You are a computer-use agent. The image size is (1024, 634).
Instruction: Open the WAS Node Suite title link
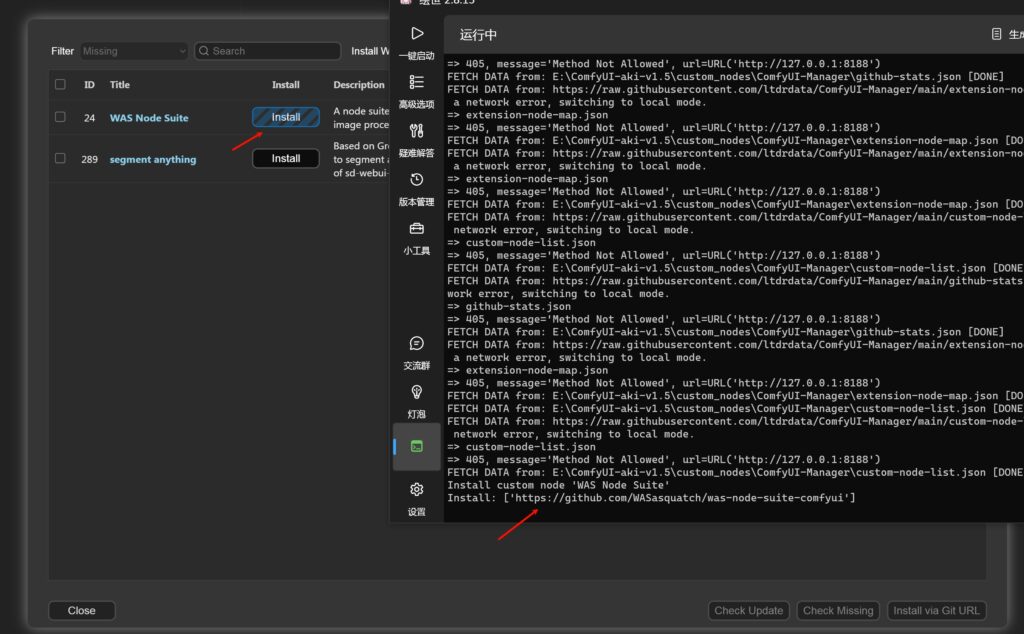point(149,118)
